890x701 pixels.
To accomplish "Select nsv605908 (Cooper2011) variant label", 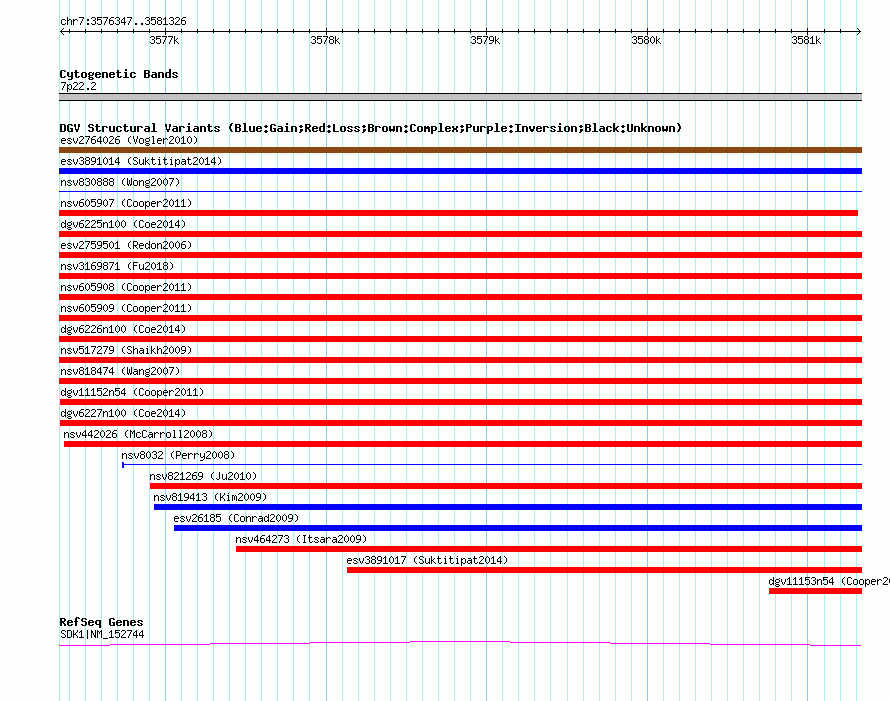I will pyautogui.click(x=126, y=287).
